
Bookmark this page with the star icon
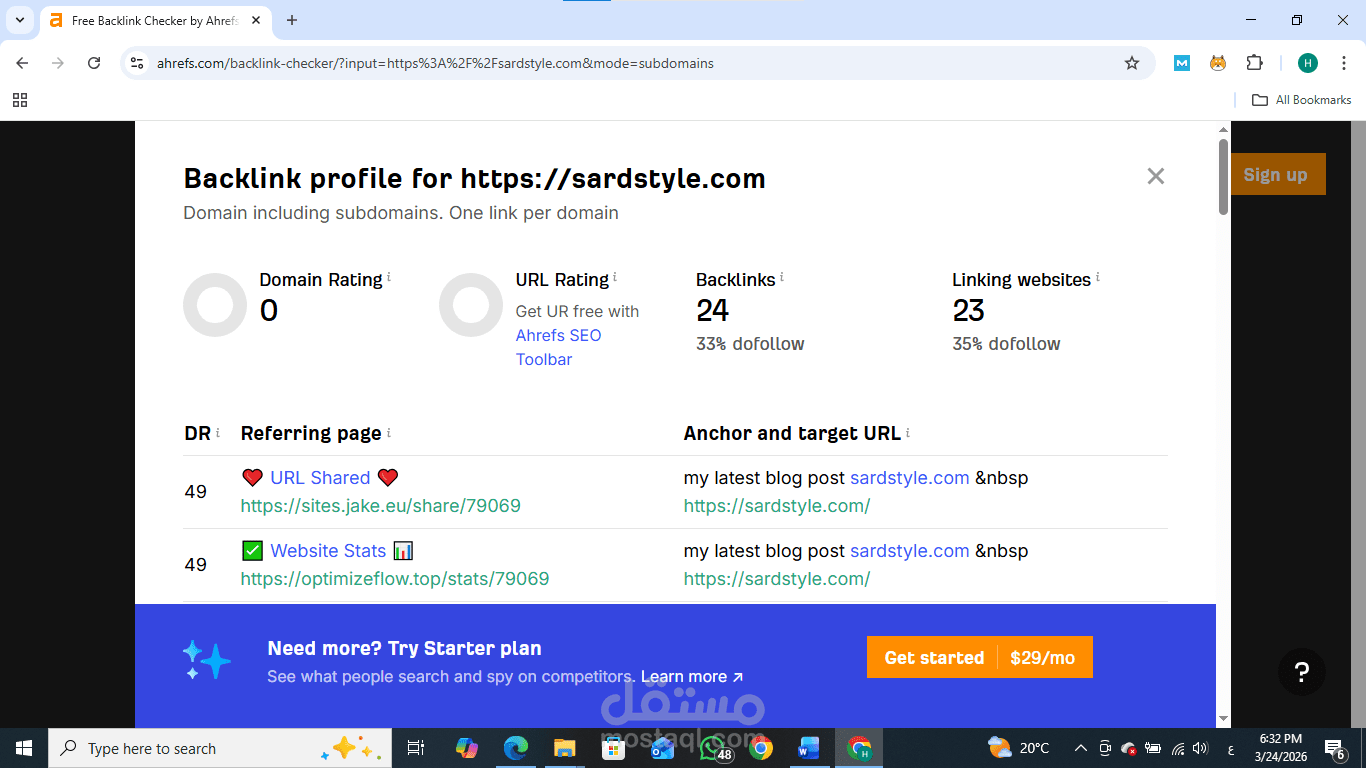tap(1132, 63)
